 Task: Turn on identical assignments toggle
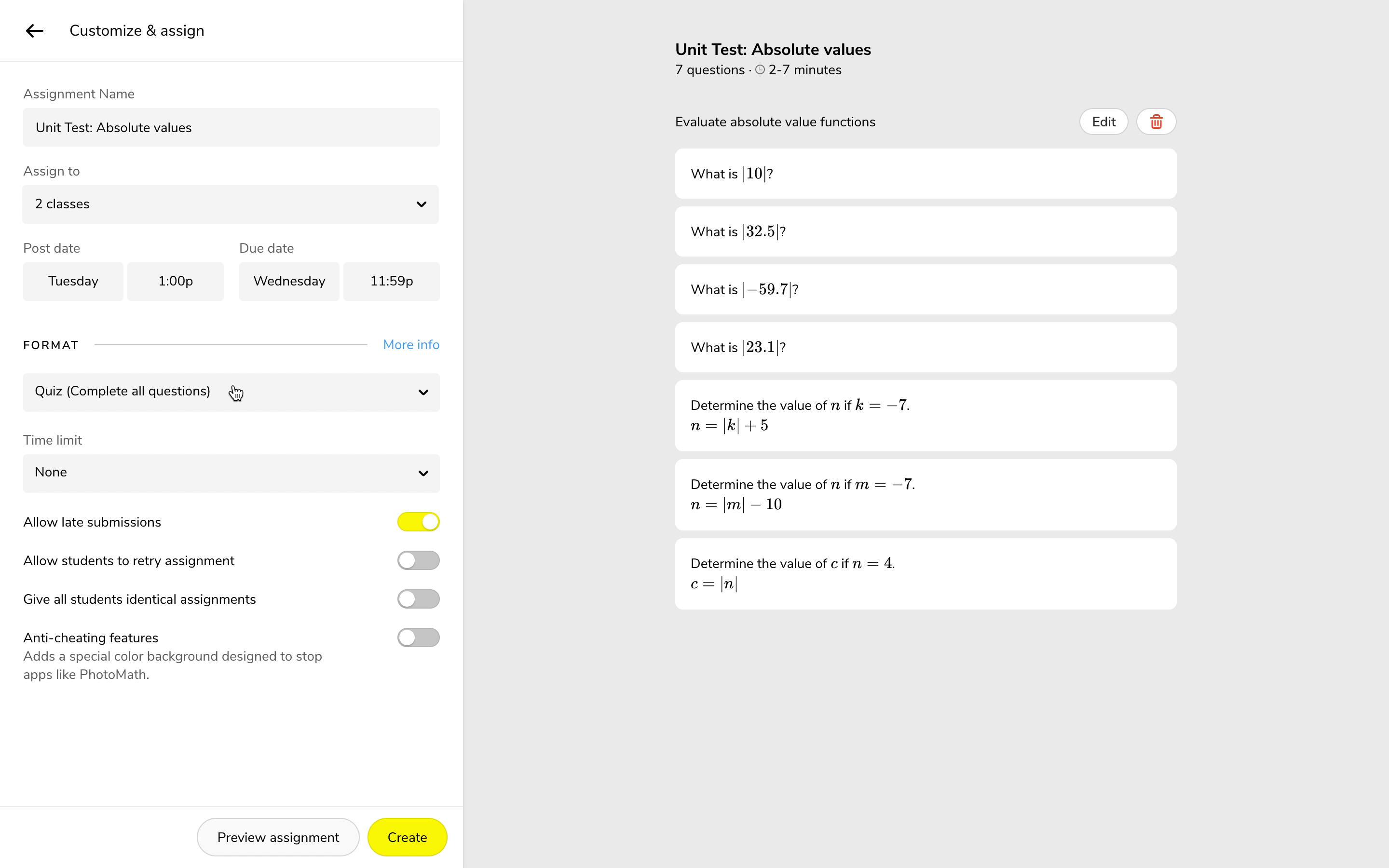[419, 599]
